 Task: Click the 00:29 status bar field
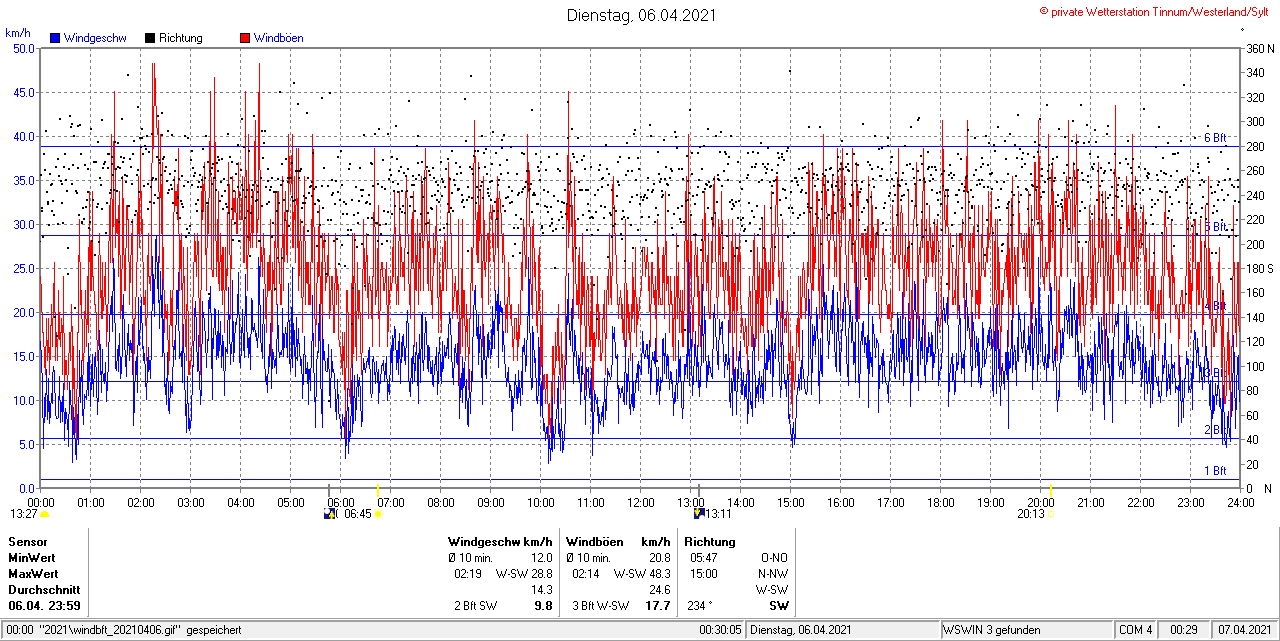tap(1184, 630)
